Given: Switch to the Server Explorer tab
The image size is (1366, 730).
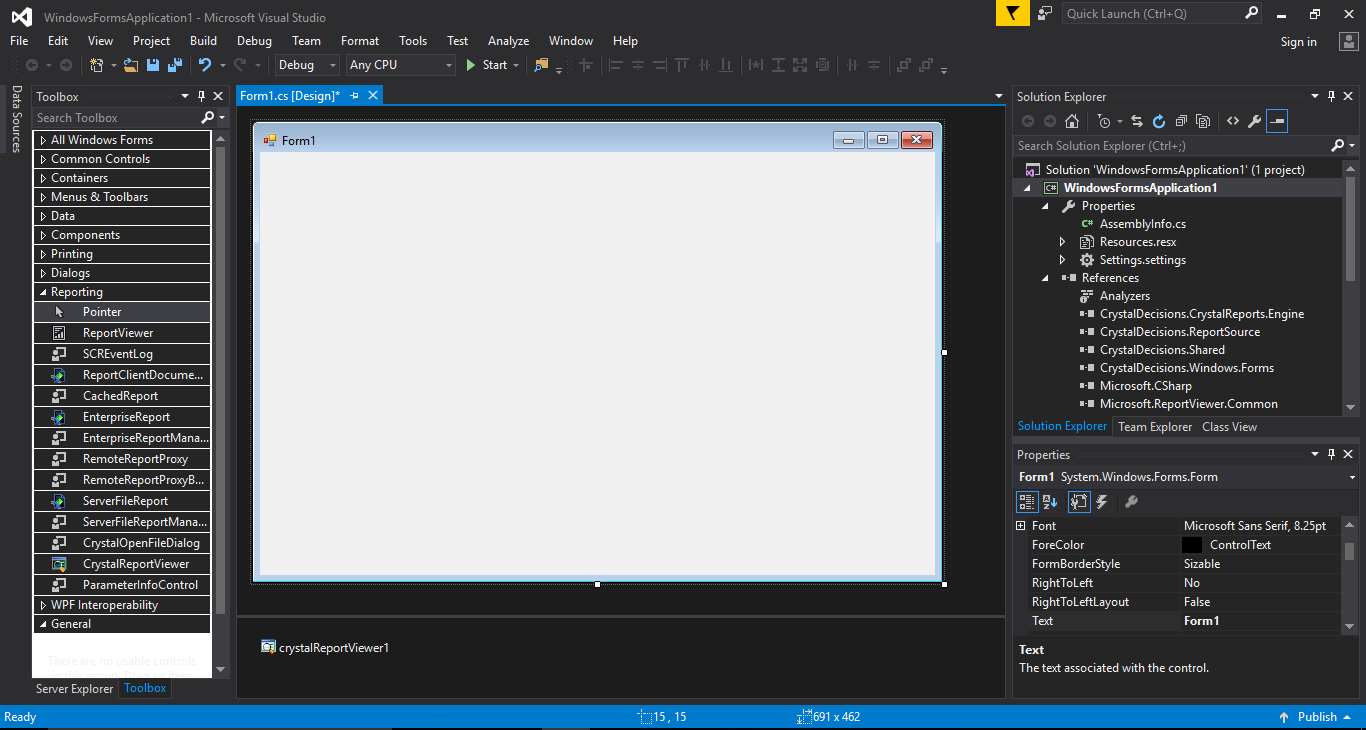Looking at the screenshot, I should point(75,689).
